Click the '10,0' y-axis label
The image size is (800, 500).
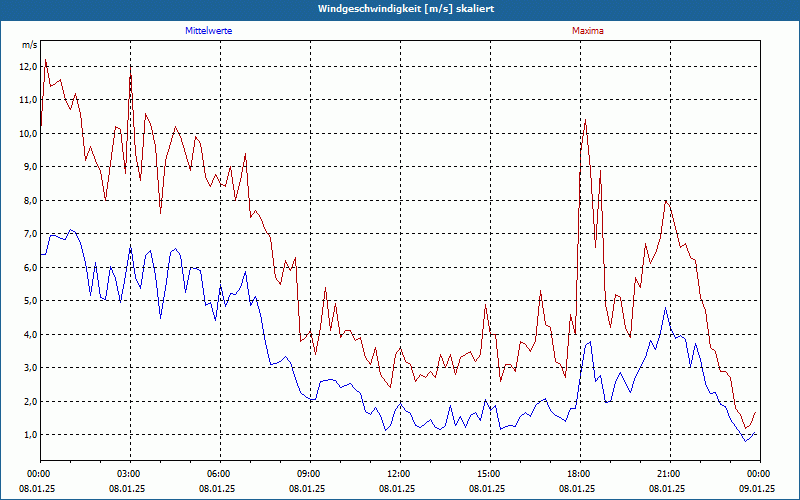pyautogui.click(x=28, y=134)
